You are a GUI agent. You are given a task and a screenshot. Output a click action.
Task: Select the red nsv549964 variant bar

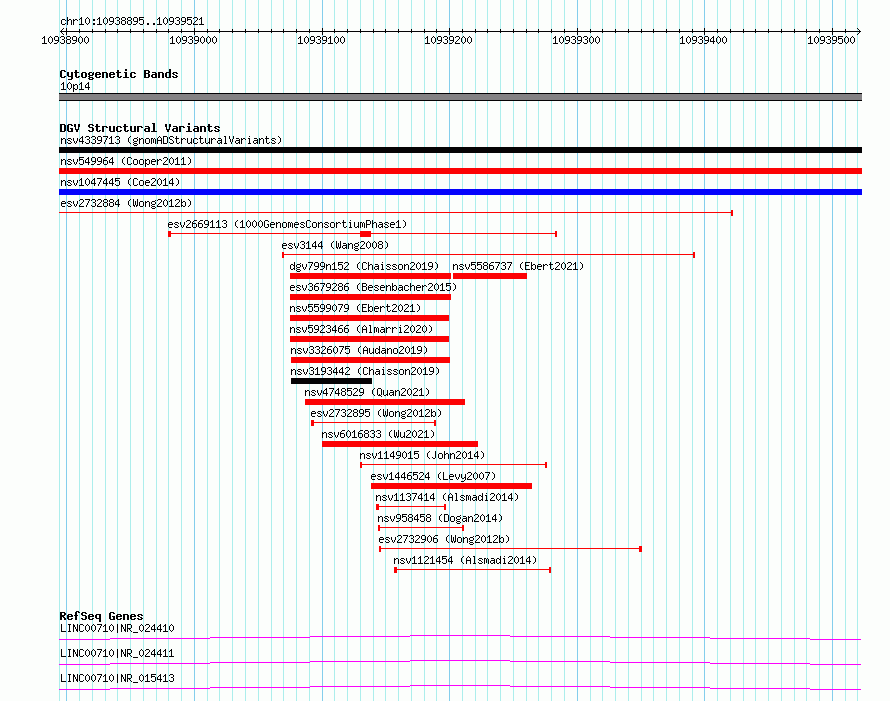pyautogui.click(x=460, y=171)
